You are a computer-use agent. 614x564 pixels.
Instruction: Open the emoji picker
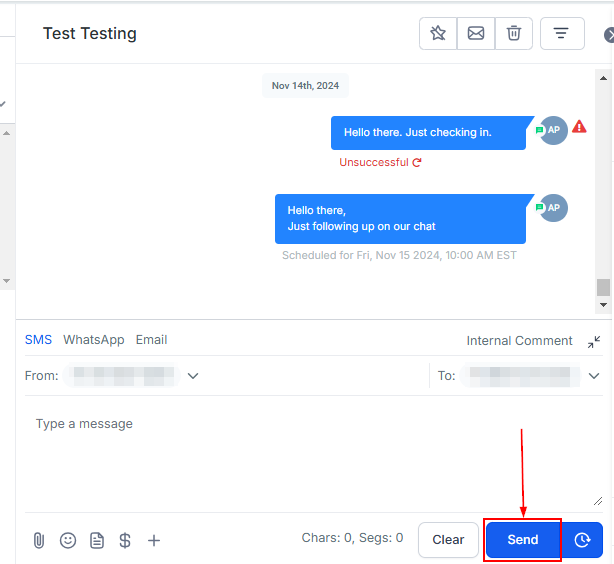68,540
